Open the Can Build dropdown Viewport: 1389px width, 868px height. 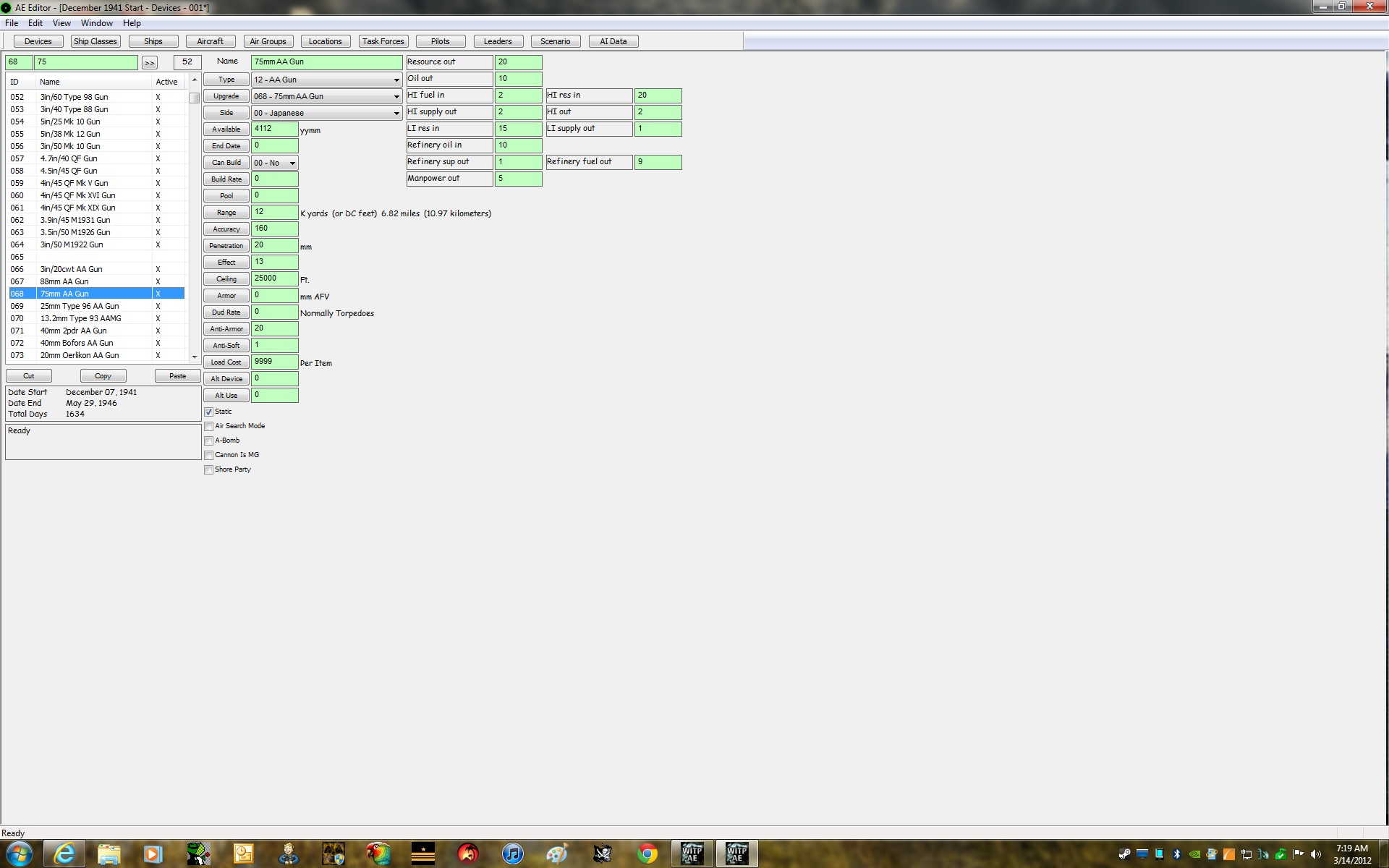(274, 163)
